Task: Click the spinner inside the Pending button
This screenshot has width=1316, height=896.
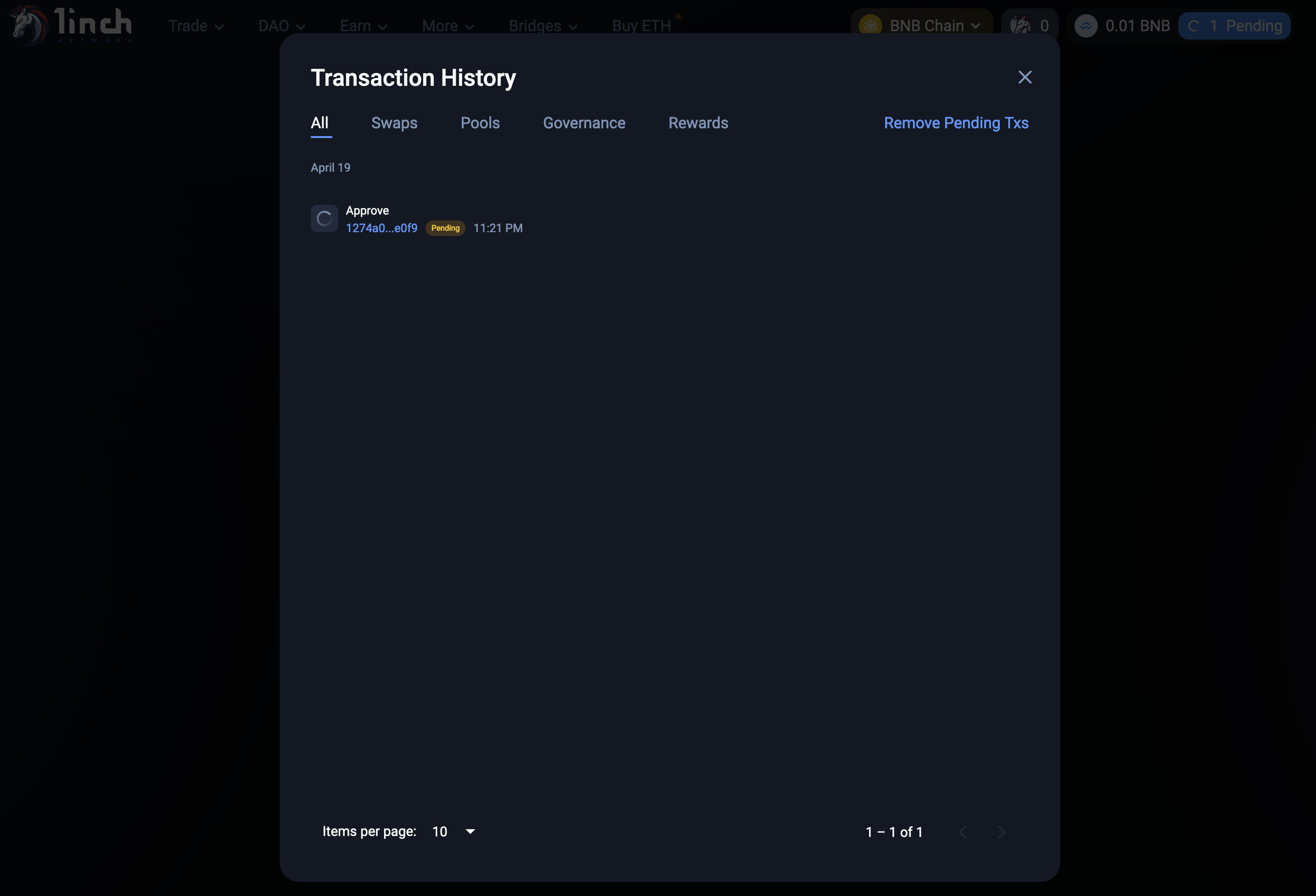Action: (1194, 25)
